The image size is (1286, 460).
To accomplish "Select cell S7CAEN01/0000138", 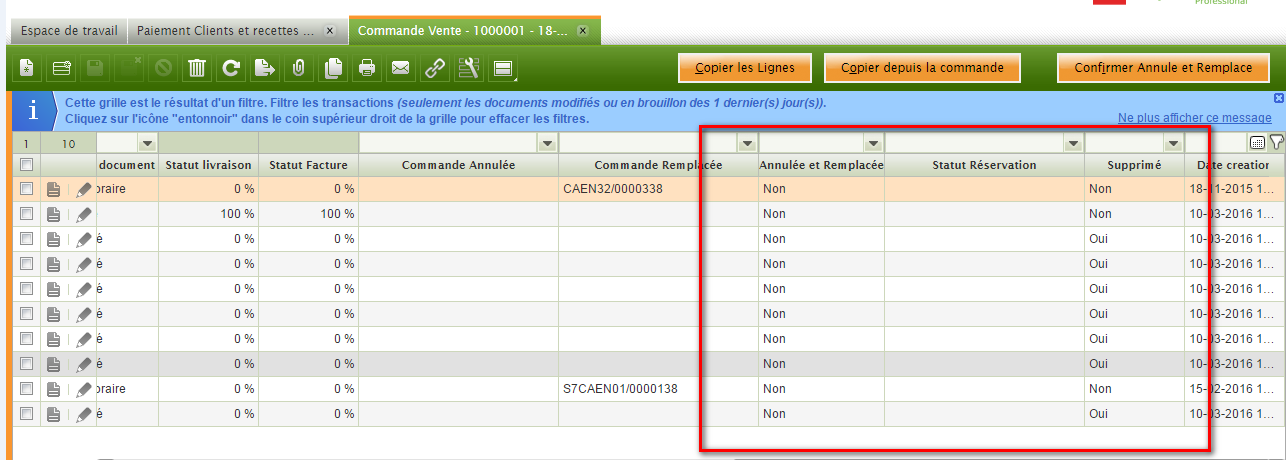I will point(658,389).
